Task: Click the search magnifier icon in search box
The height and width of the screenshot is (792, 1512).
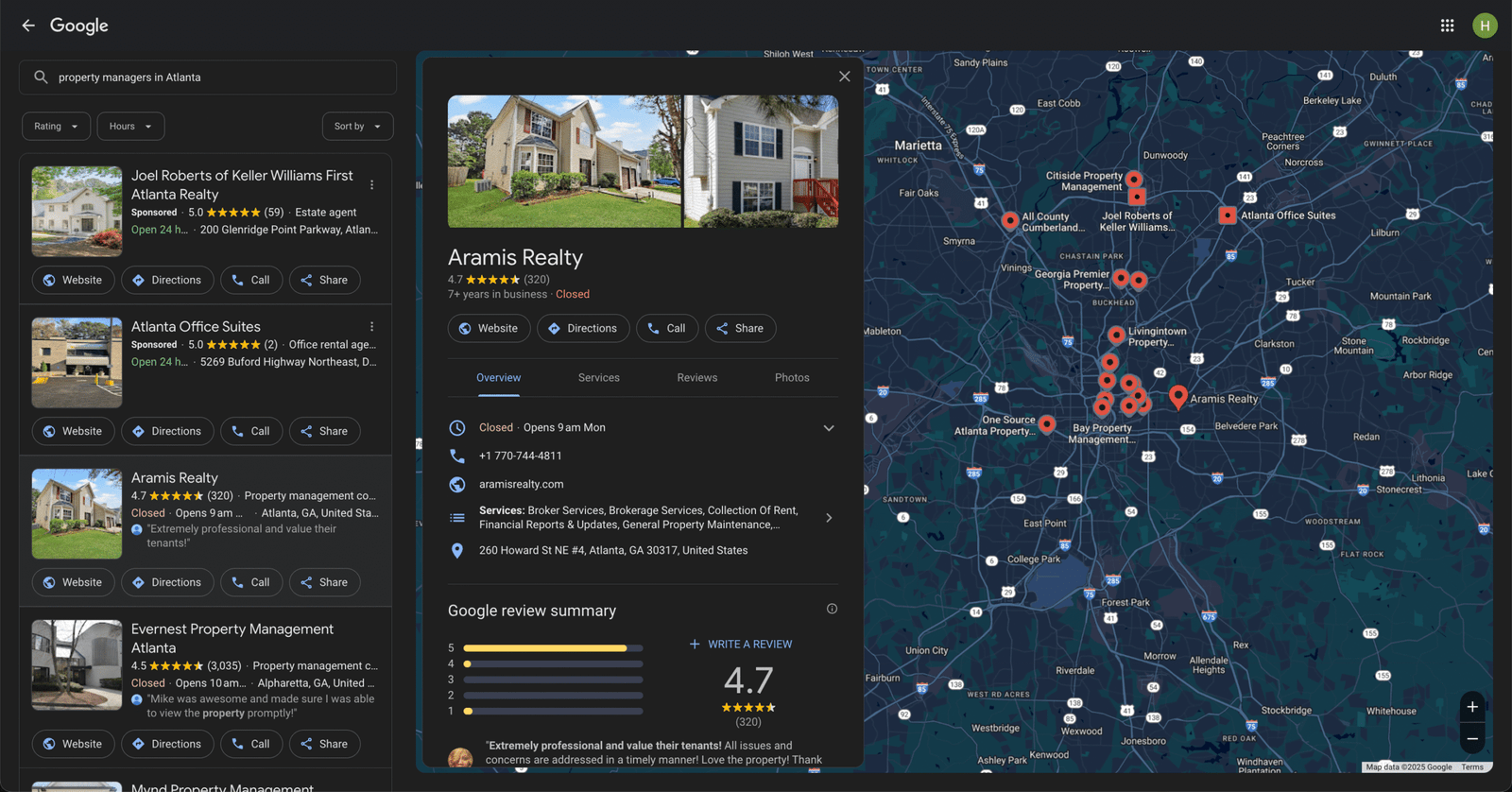Action: [41, 77]
